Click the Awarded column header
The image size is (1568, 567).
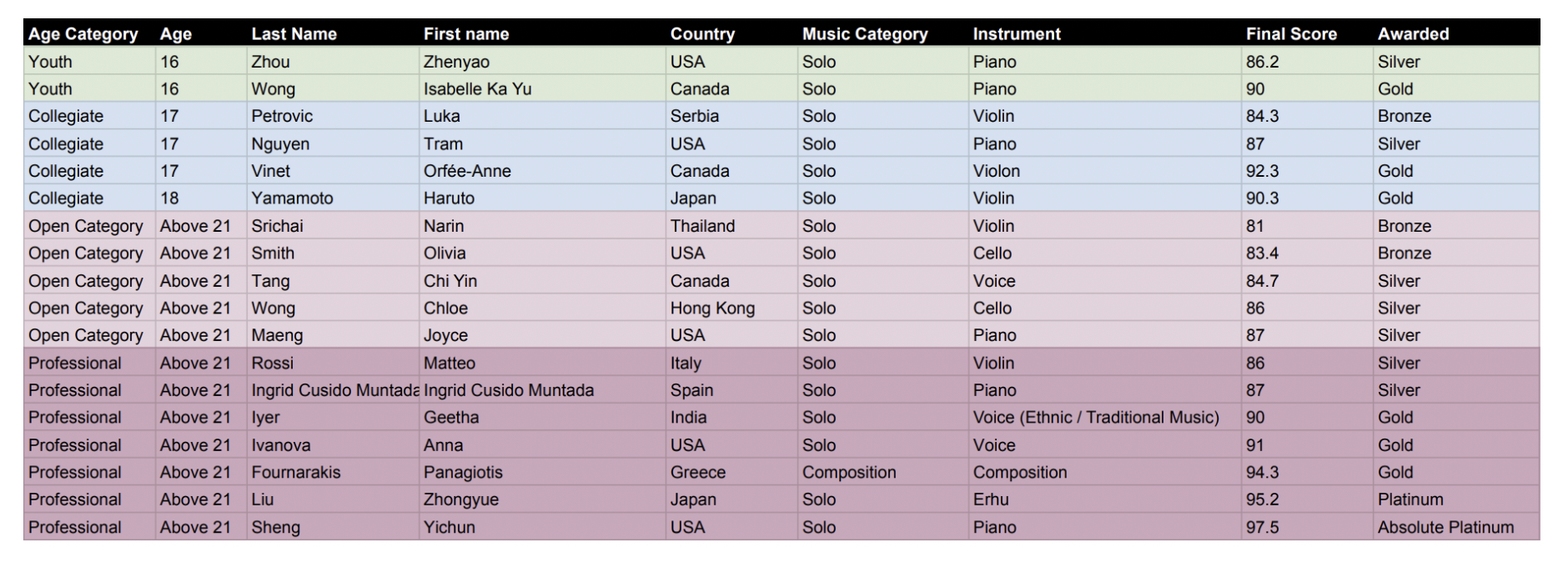pyautogui.click(x=1413, y=34)
